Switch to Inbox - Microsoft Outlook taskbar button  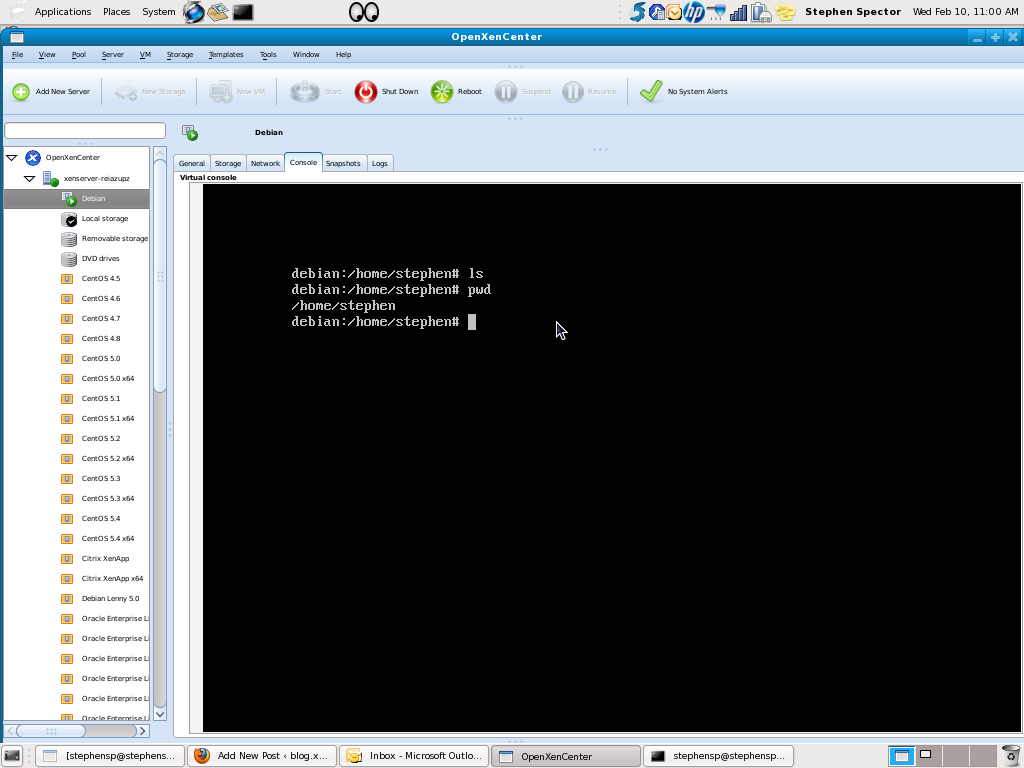[x=414, y=756]
